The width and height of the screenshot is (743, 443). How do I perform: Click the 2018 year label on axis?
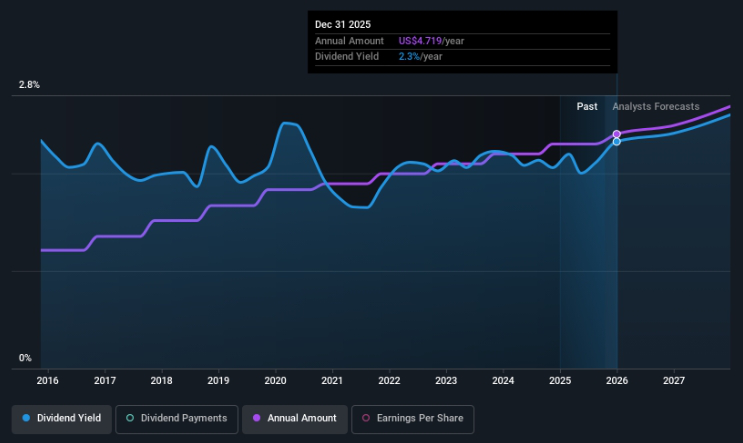(x=162, y=381)
